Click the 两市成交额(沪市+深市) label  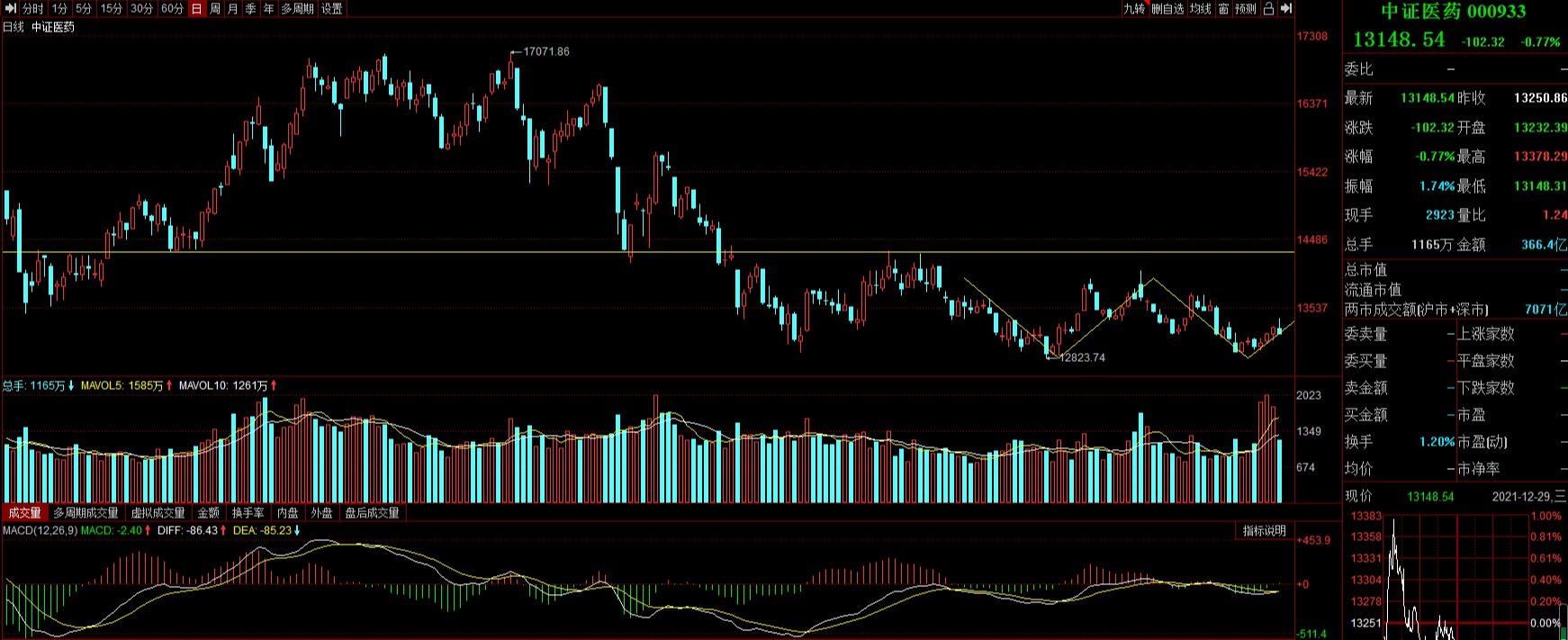[1417, 310]
